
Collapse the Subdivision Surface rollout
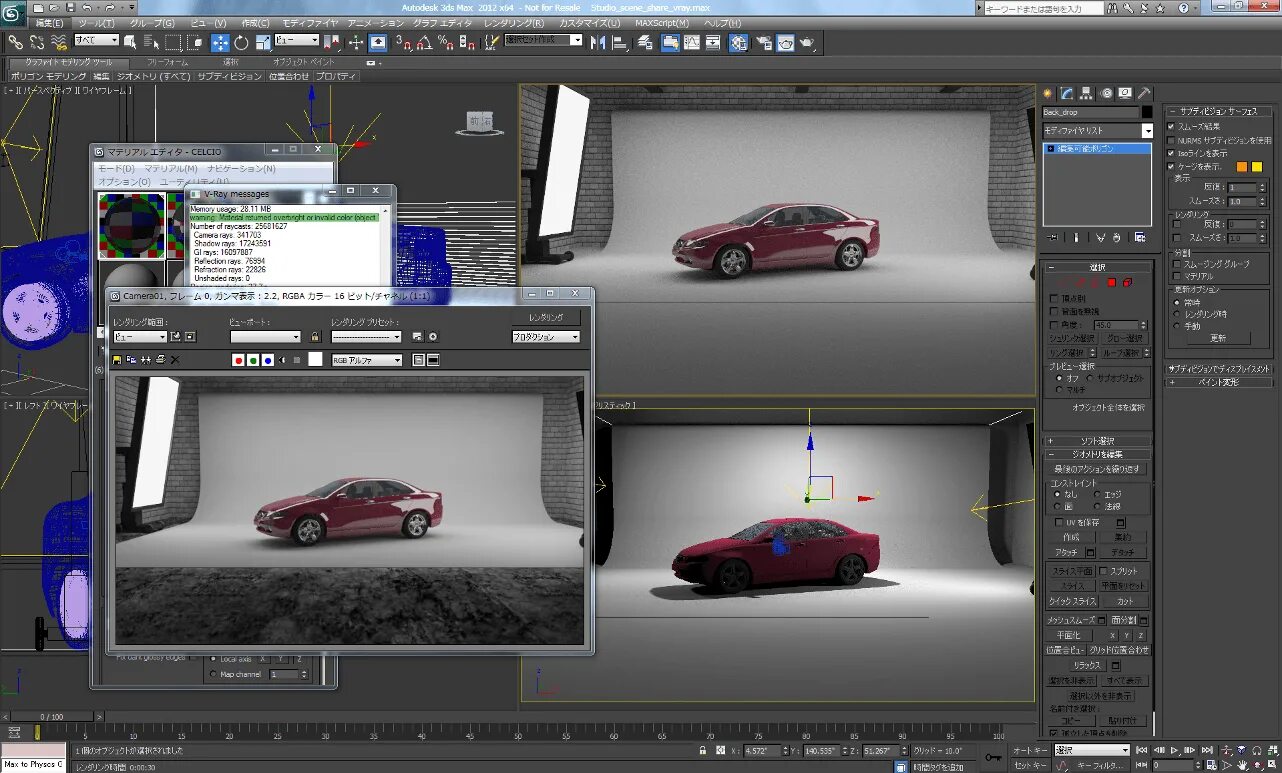1218,112
